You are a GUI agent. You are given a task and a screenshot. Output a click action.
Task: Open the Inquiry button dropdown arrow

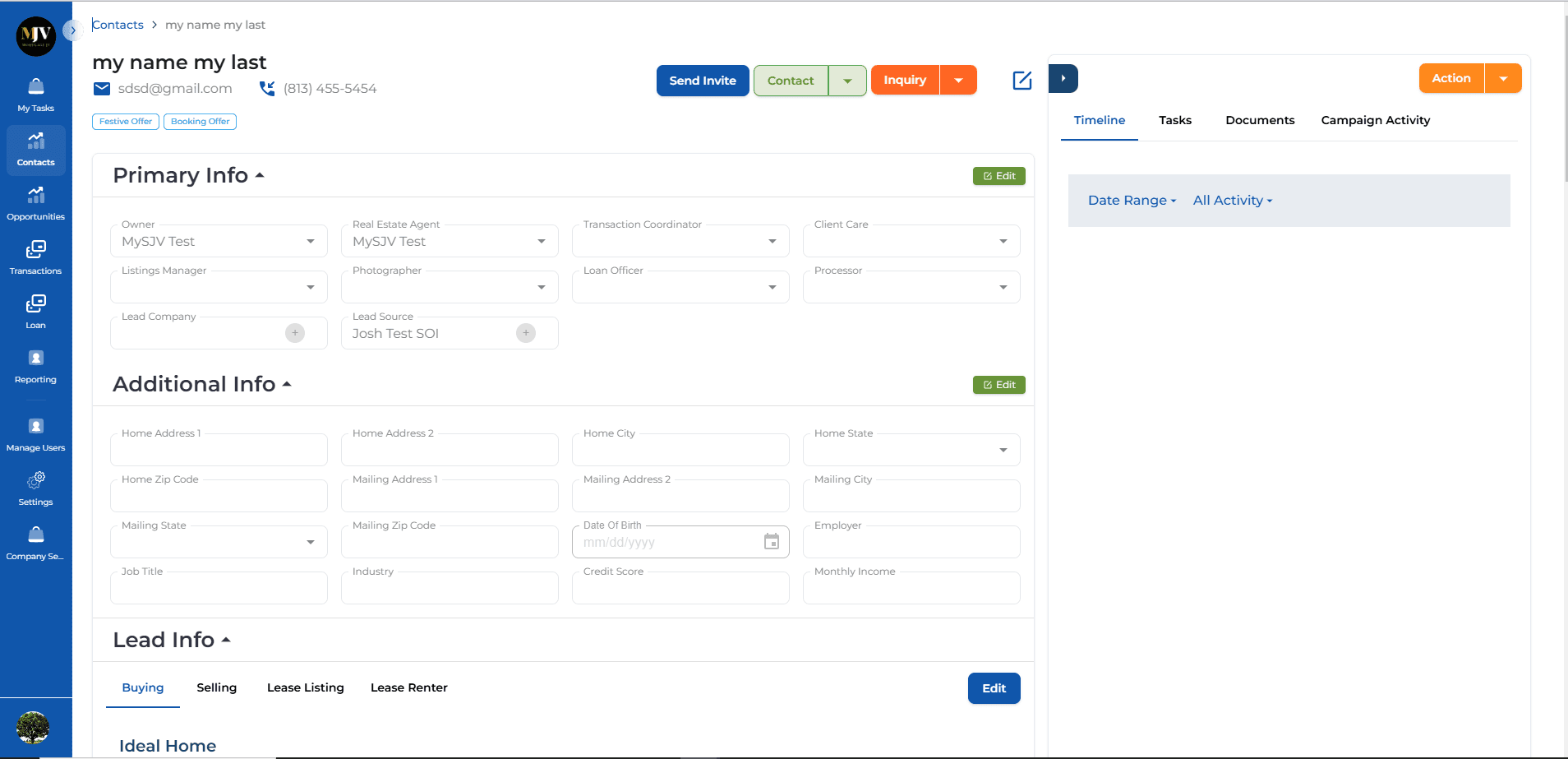(x=958, y=81)
